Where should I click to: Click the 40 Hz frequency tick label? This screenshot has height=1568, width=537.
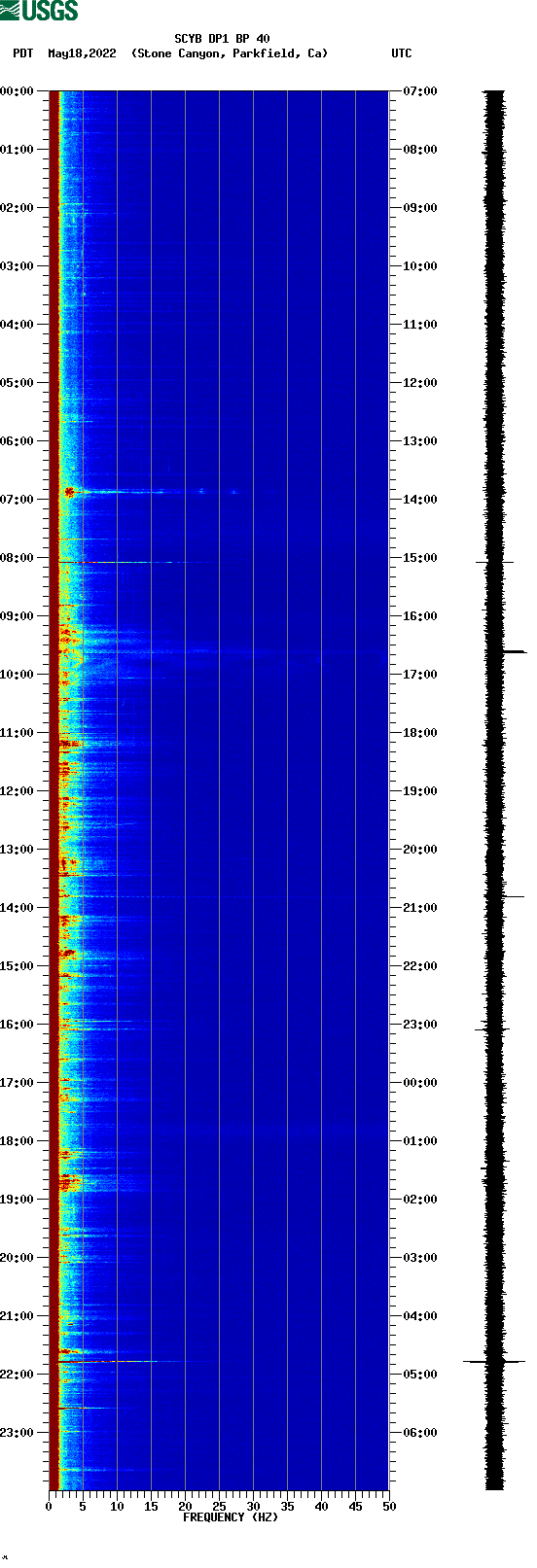321,1507
